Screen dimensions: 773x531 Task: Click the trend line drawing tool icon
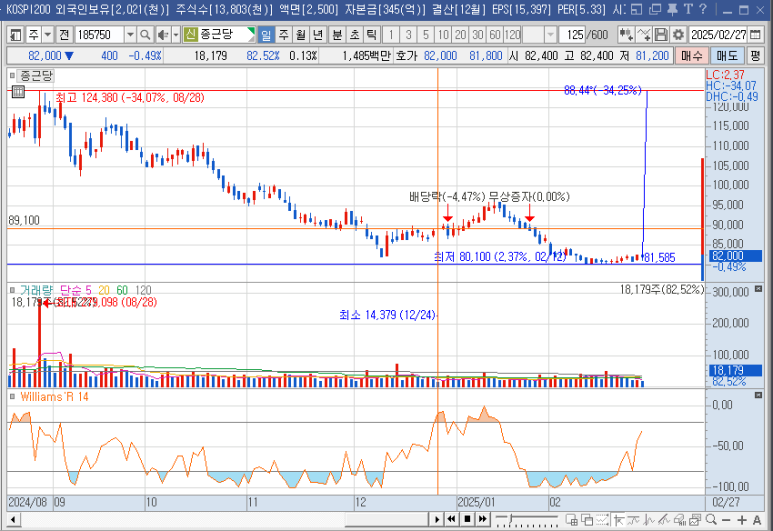click(x=633, y=519)
